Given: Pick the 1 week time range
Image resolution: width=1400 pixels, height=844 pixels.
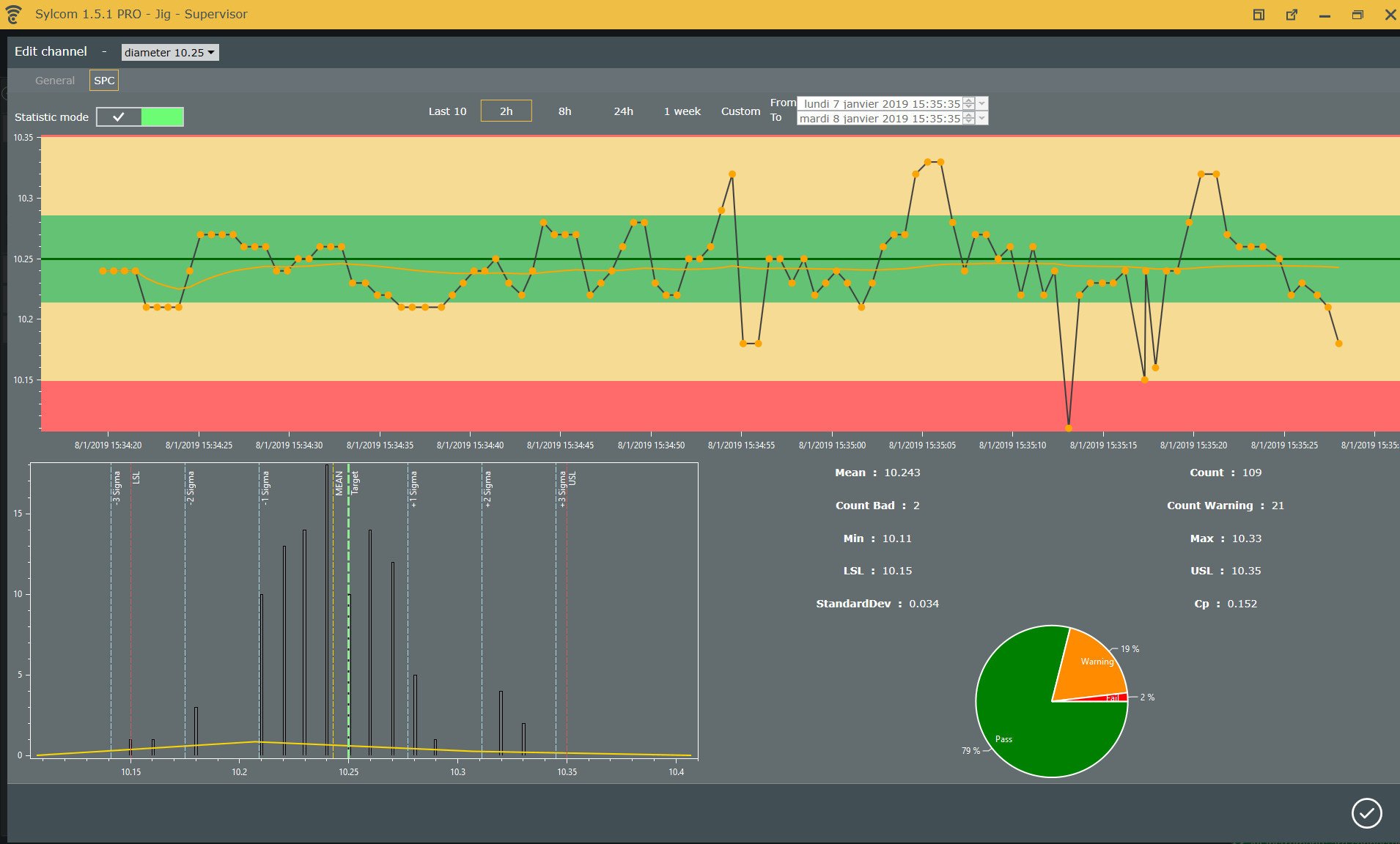Looking at the screenshot, I should (x=682, y=111).
